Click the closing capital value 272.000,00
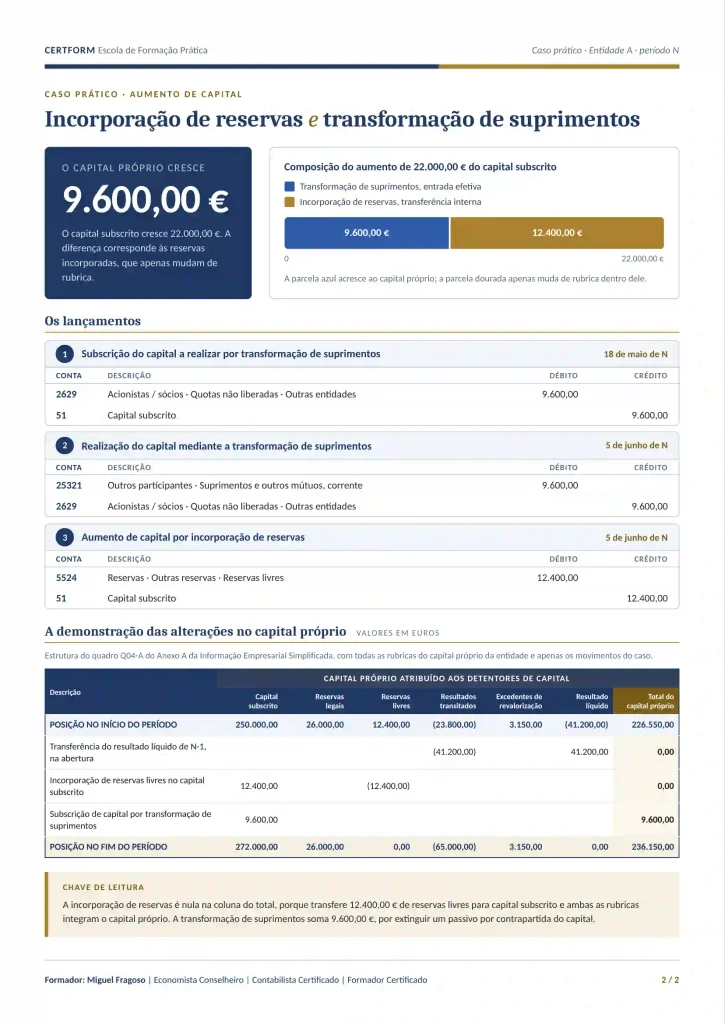The height and width of the screenshot is (1024, 725). click(x=256, y=847)
